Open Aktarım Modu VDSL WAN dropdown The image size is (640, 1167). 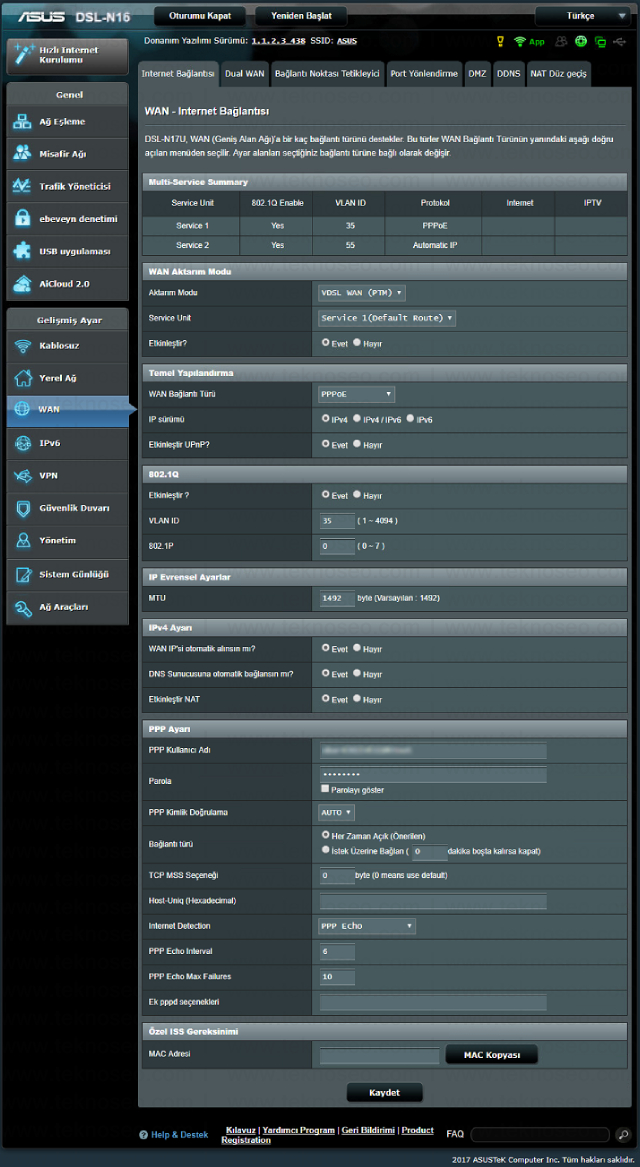tap(362, 292)
